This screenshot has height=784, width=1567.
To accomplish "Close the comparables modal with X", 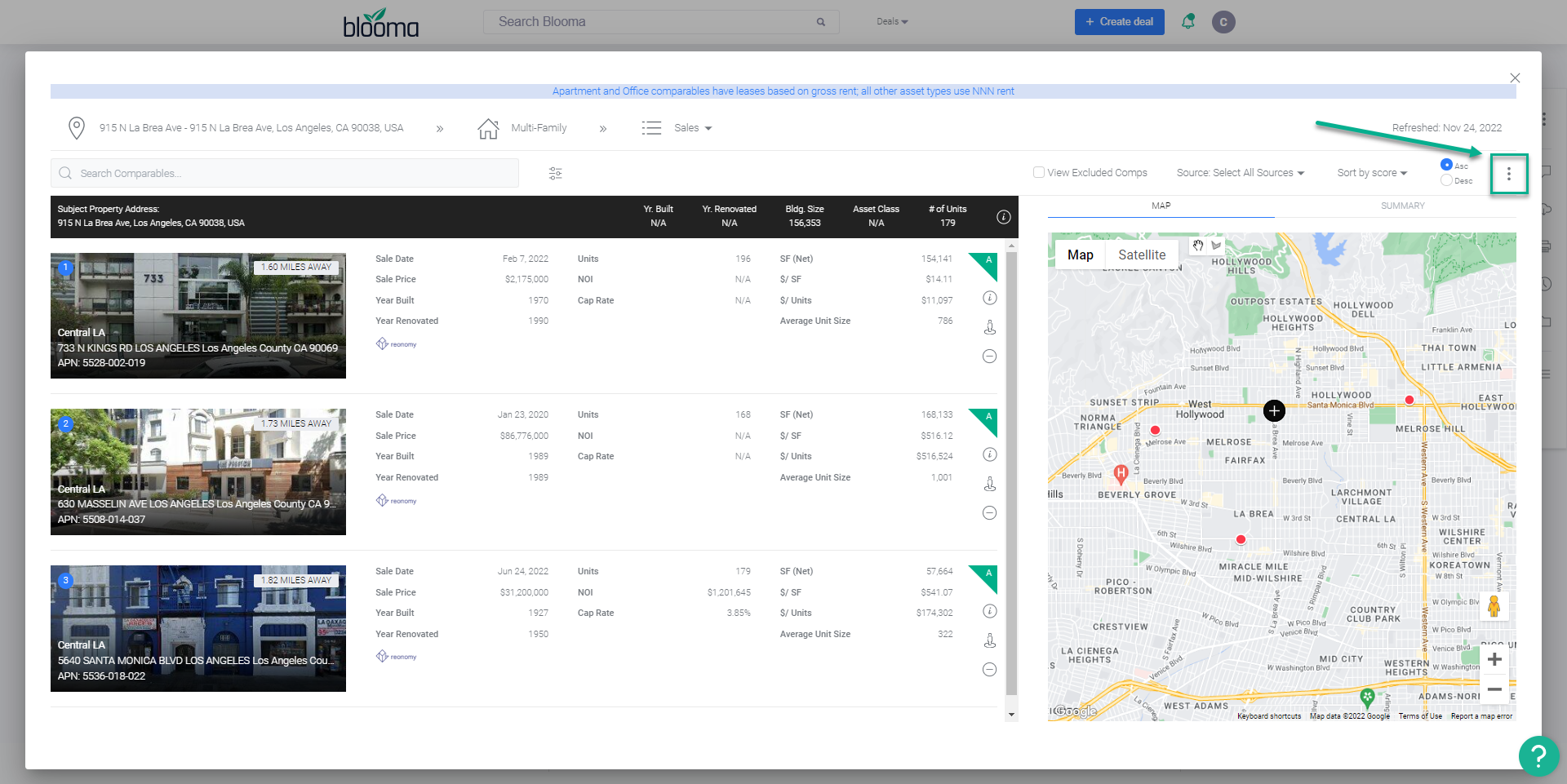I will click(1515, 78).
